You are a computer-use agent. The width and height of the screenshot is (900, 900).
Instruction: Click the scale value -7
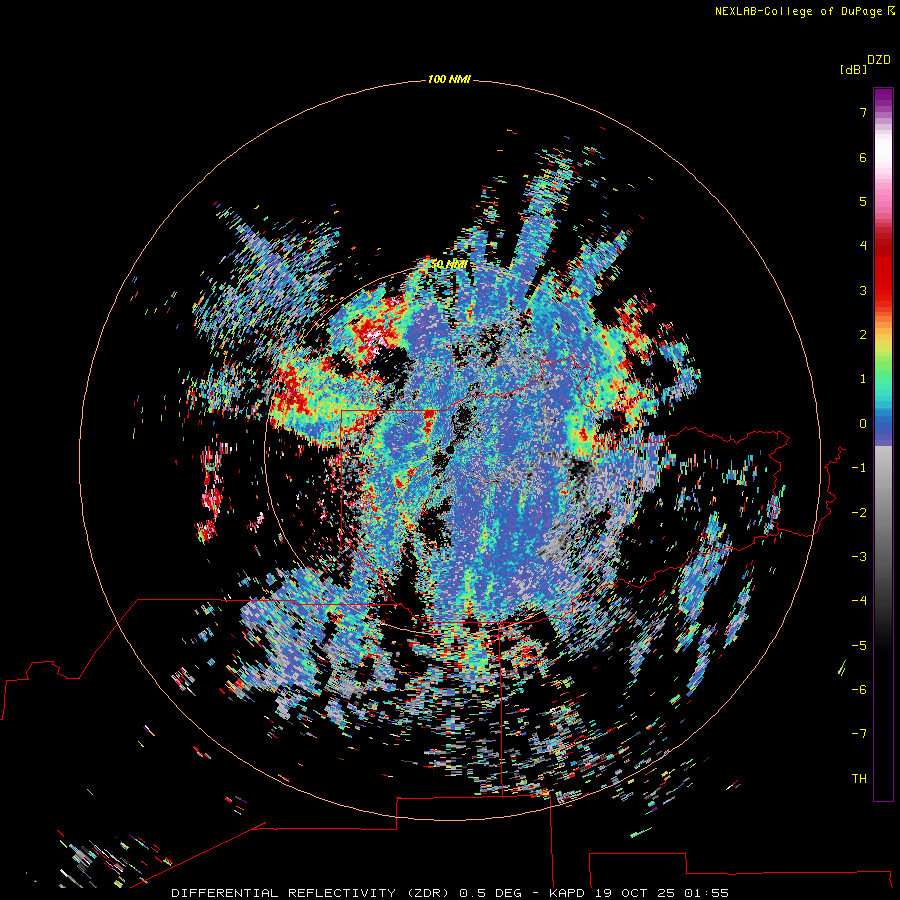pos(859,734)
